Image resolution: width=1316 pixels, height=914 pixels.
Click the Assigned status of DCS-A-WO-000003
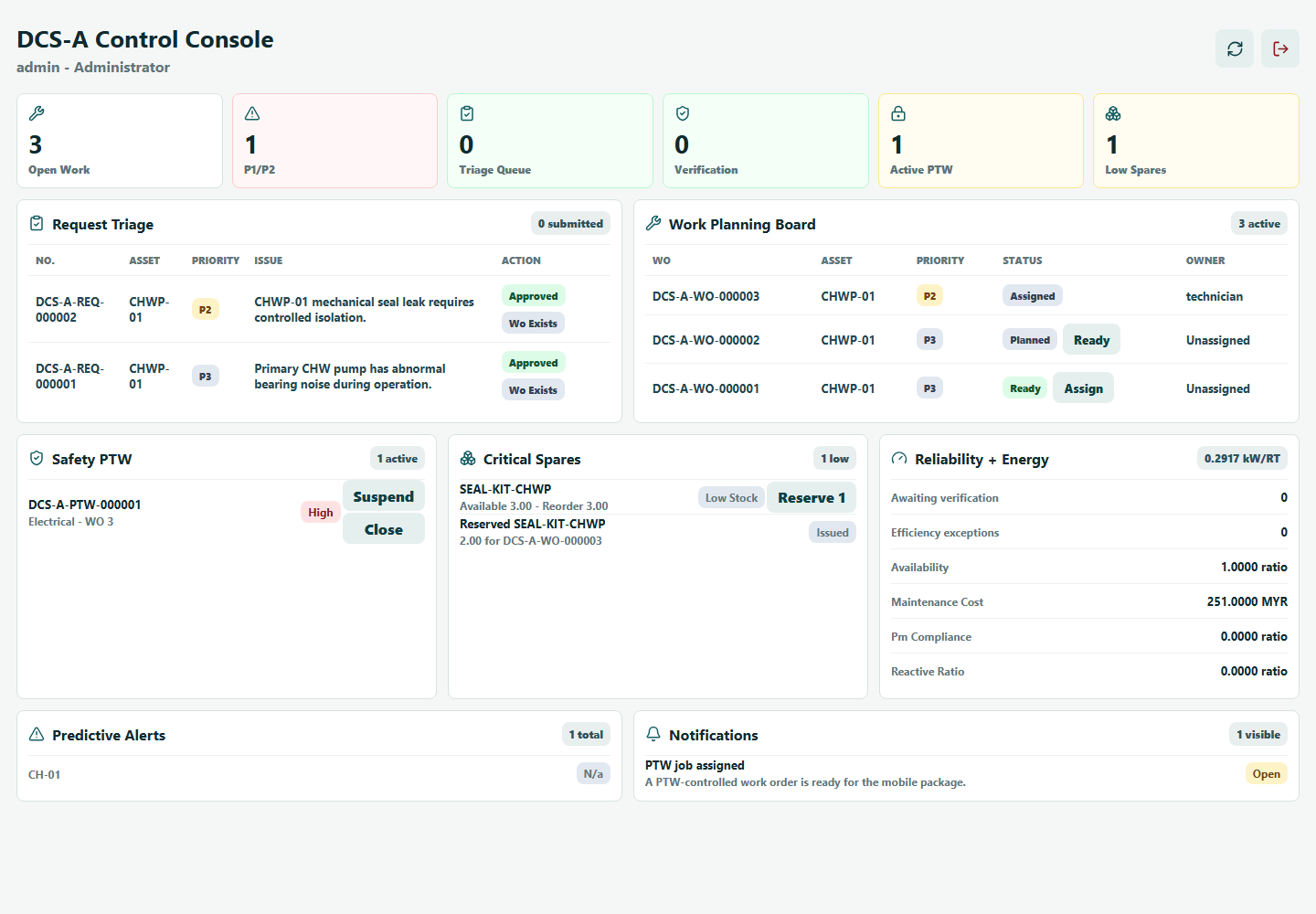click(x=1033, y=296)
